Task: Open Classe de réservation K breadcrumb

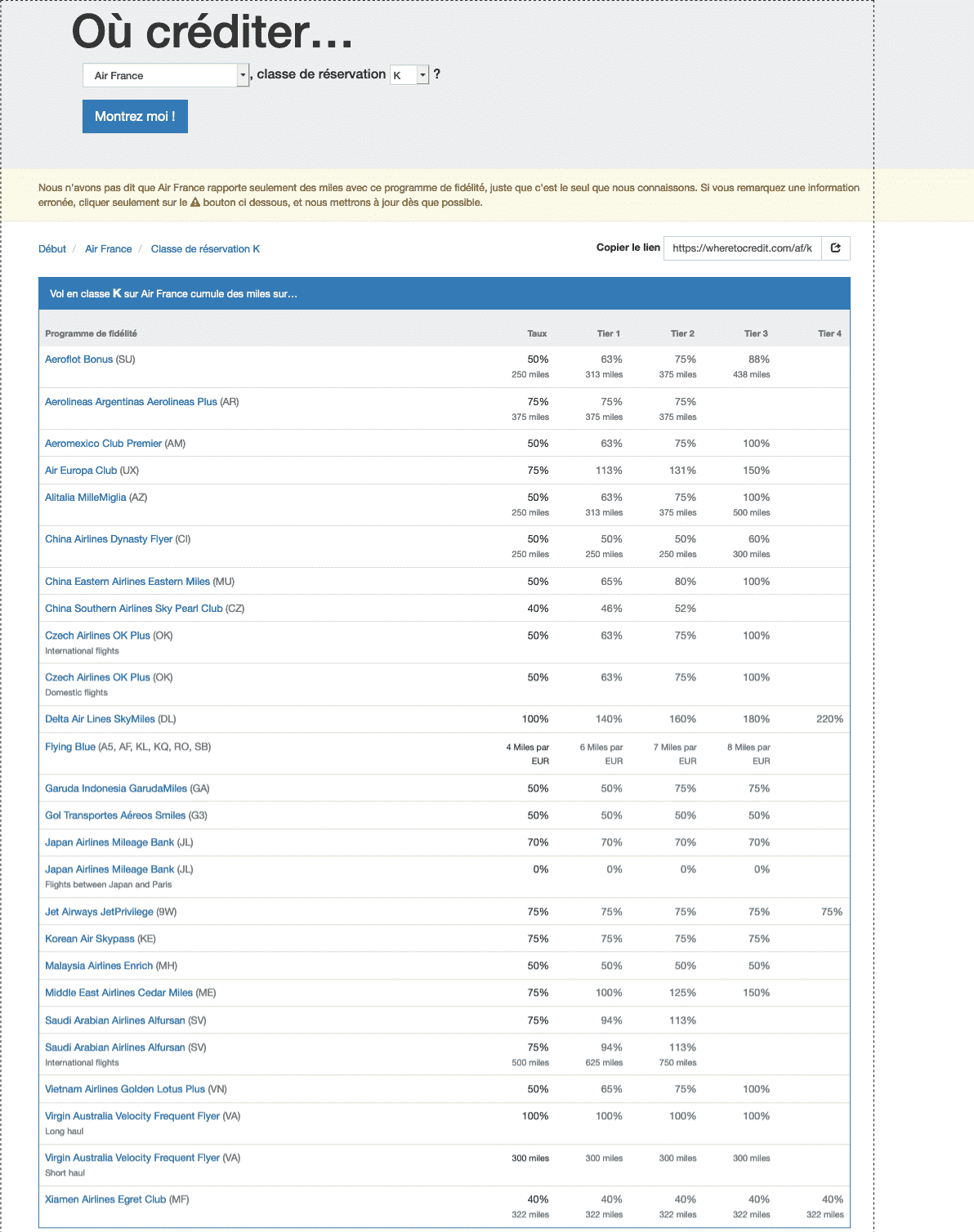Action: tap(205, 249)
